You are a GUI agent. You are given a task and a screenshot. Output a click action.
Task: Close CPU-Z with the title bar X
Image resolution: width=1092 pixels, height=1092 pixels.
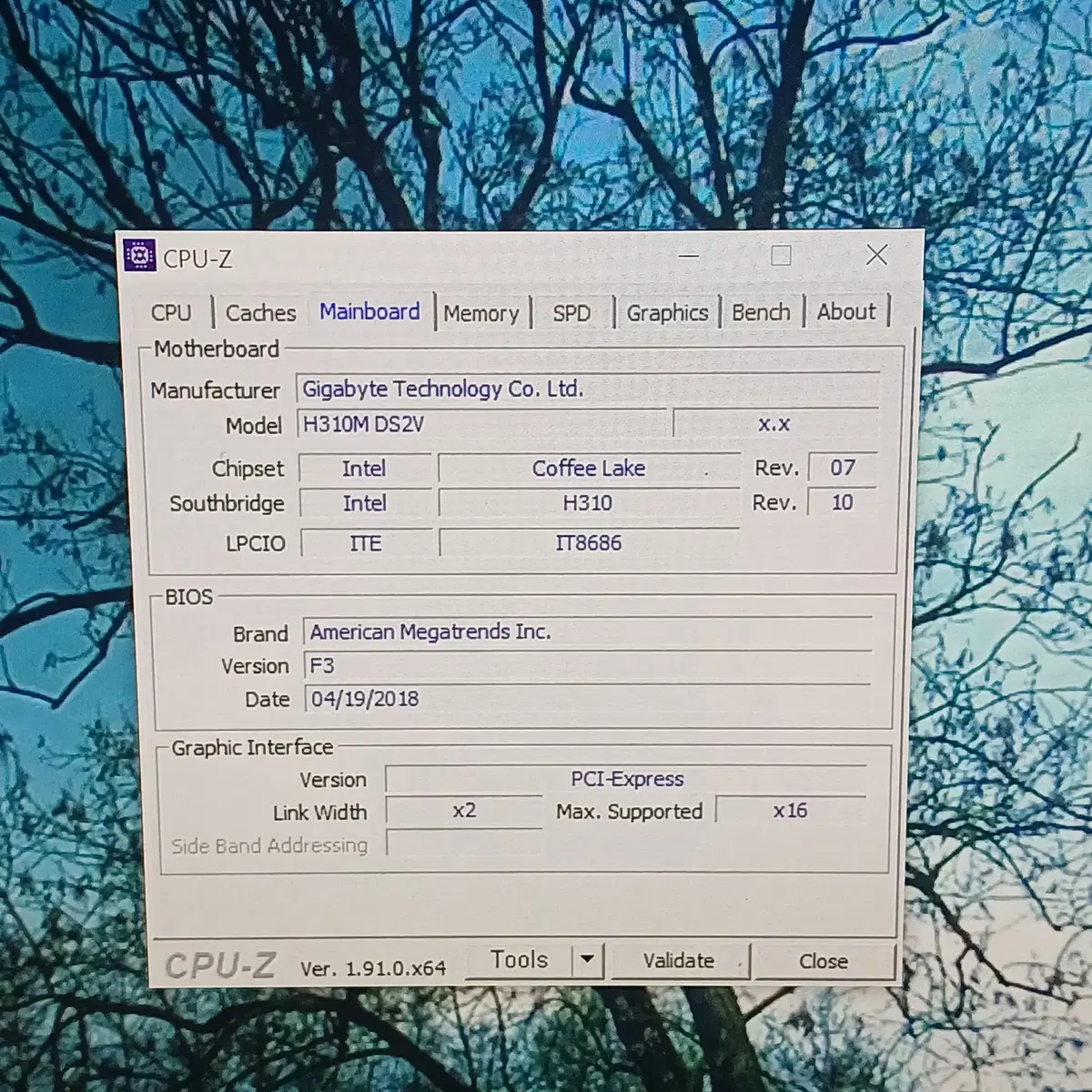click(876, 255)
